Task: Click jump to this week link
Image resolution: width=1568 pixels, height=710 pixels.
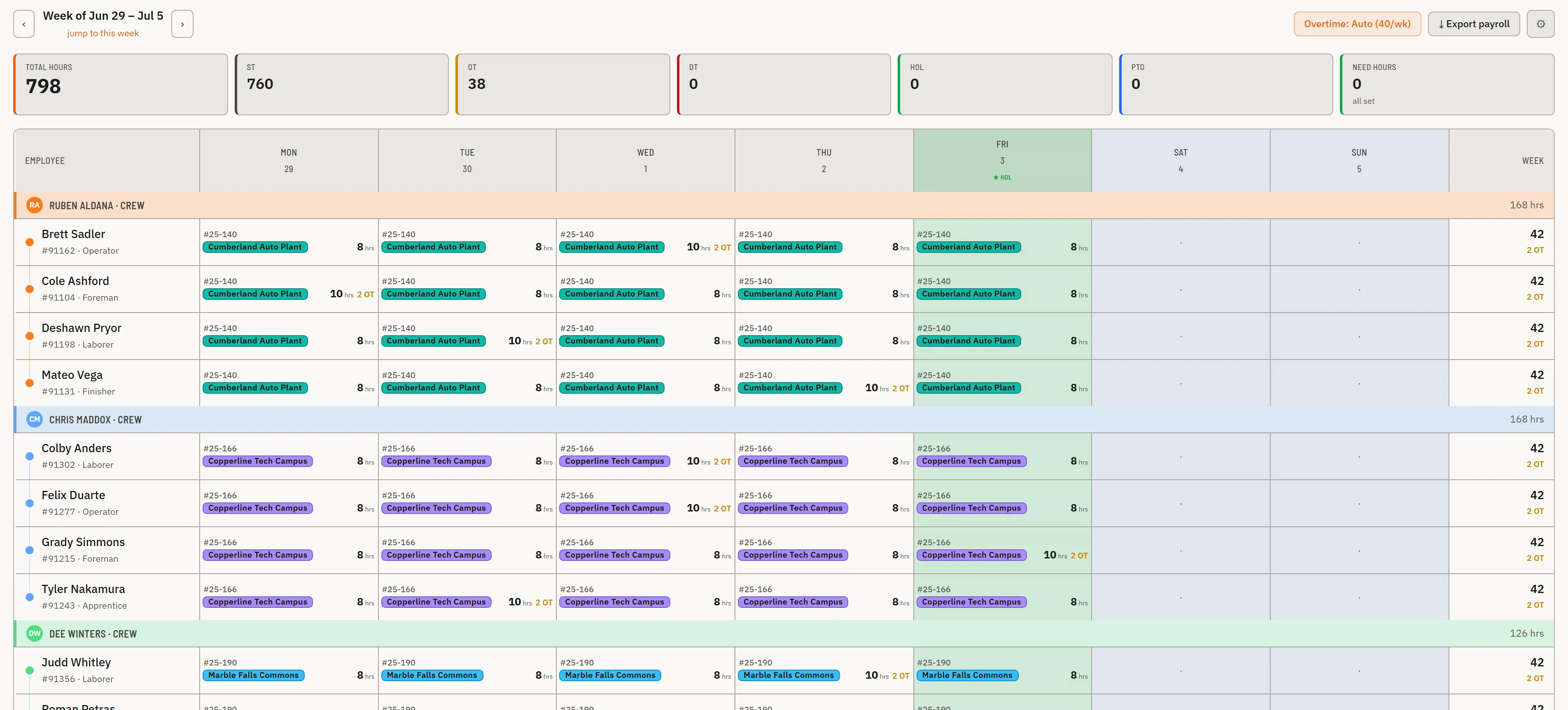Action: 103,33
